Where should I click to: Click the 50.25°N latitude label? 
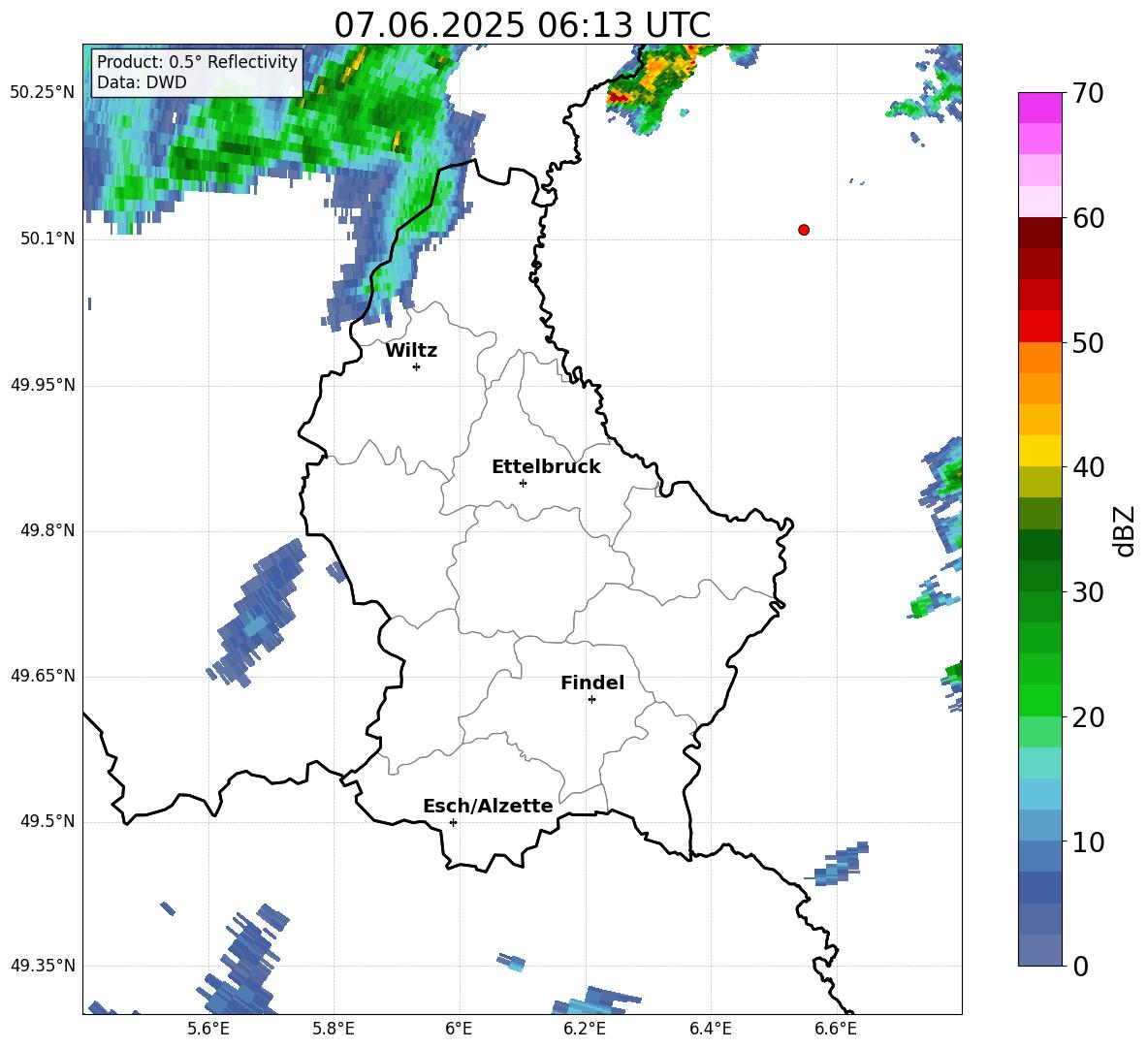[x=43, y=93]
